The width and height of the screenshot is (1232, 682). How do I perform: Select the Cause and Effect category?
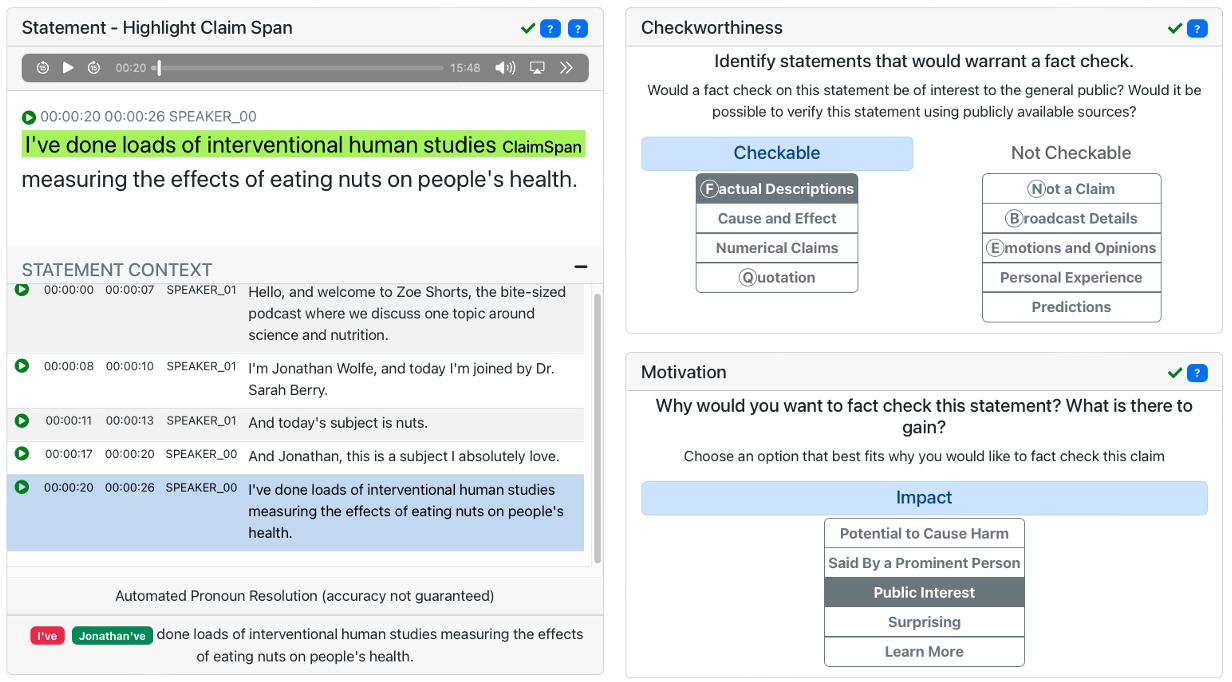pyautogui.click(x=777, y=218)
